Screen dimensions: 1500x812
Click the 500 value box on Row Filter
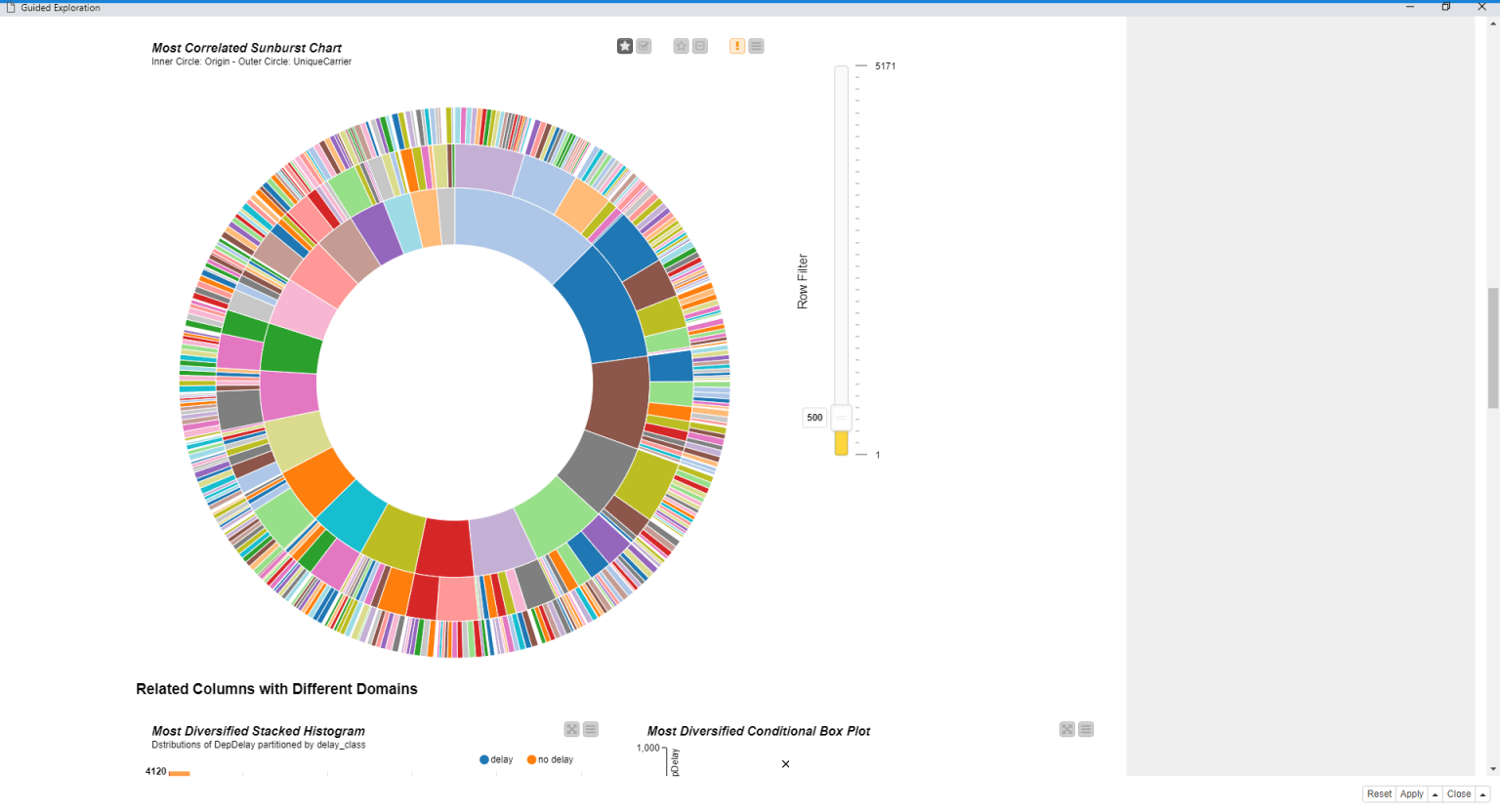pyautogui.click(x=814, y=418)
